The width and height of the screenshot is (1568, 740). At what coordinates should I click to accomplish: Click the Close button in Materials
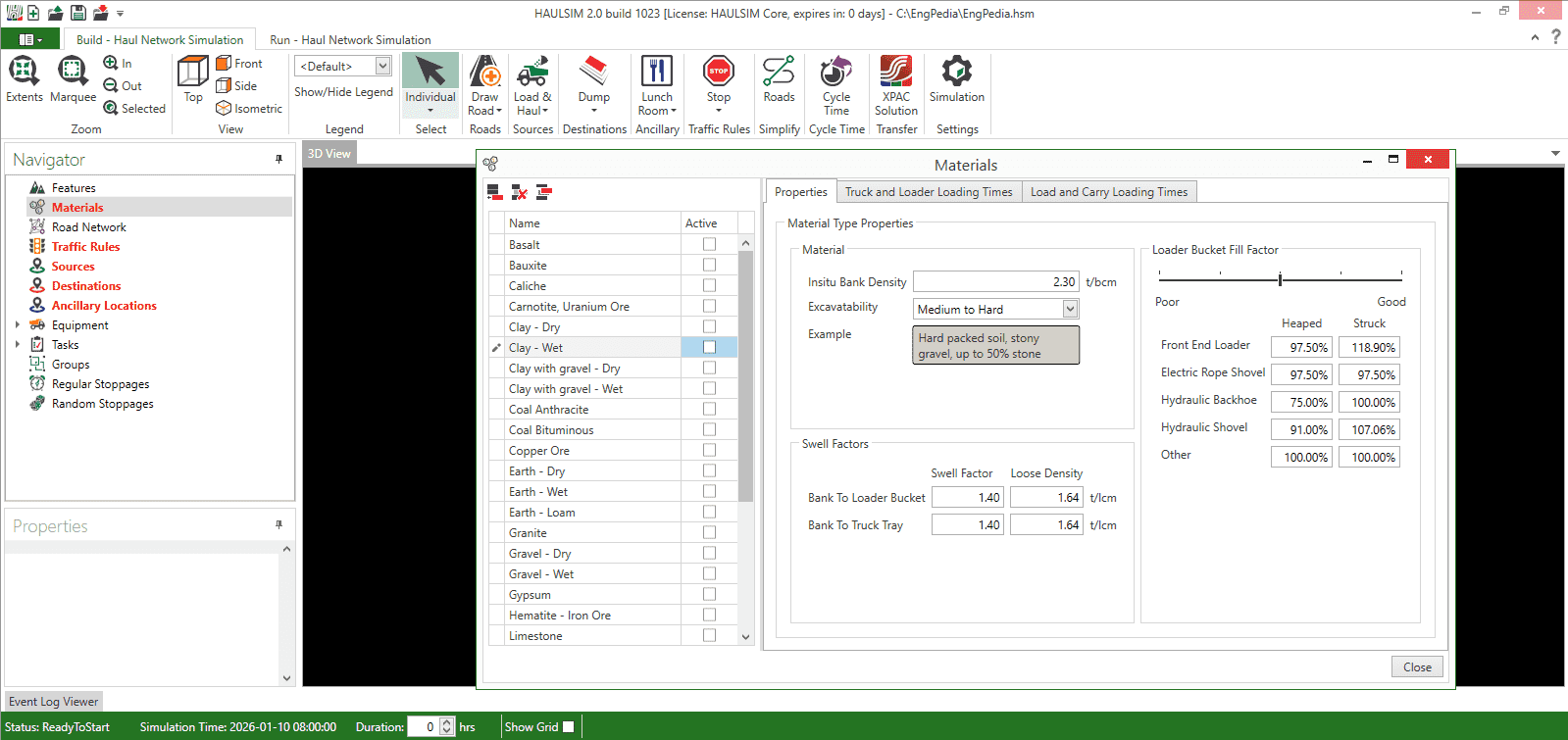1417,667
